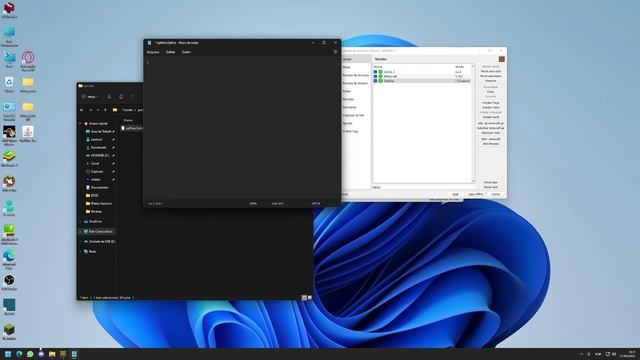Open Mods page in launcher sidebar

click(x=347, y=67)
